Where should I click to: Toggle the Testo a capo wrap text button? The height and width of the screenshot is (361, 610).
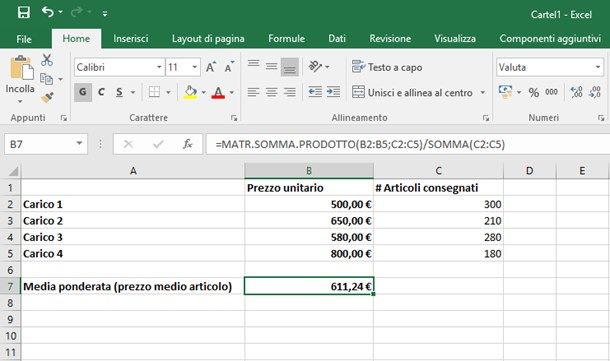pyautogui.click(x=387, y=67)
